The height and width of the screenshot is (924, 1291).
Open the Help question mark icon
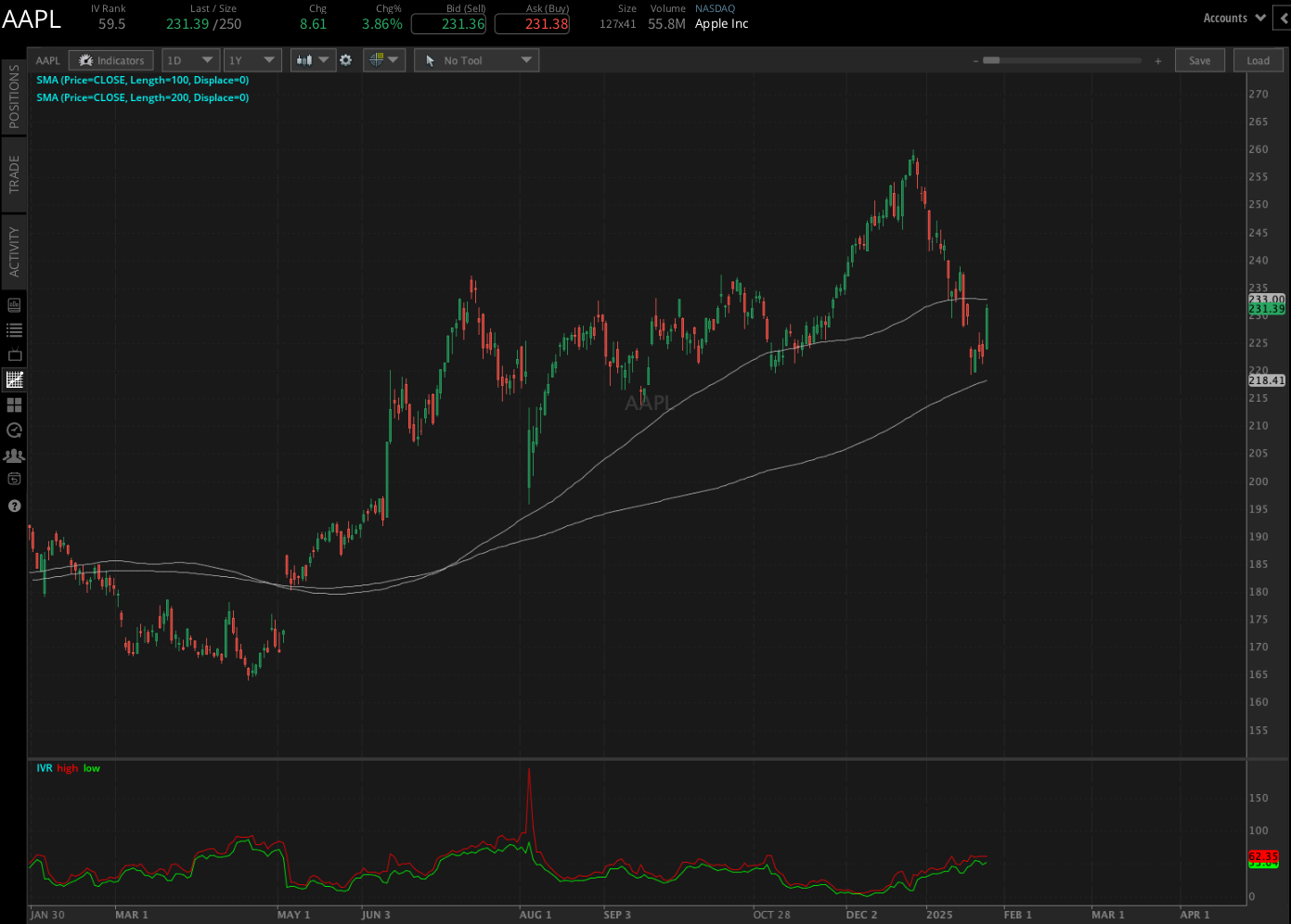(14, 506)
